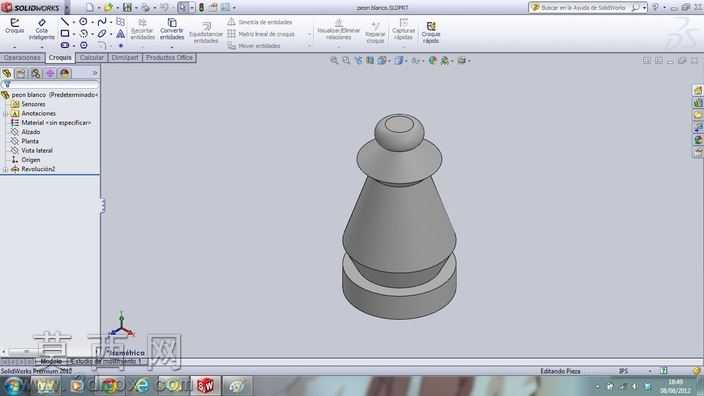
Task: Click the Windows Start button
Action: click(x=13, y=386)
